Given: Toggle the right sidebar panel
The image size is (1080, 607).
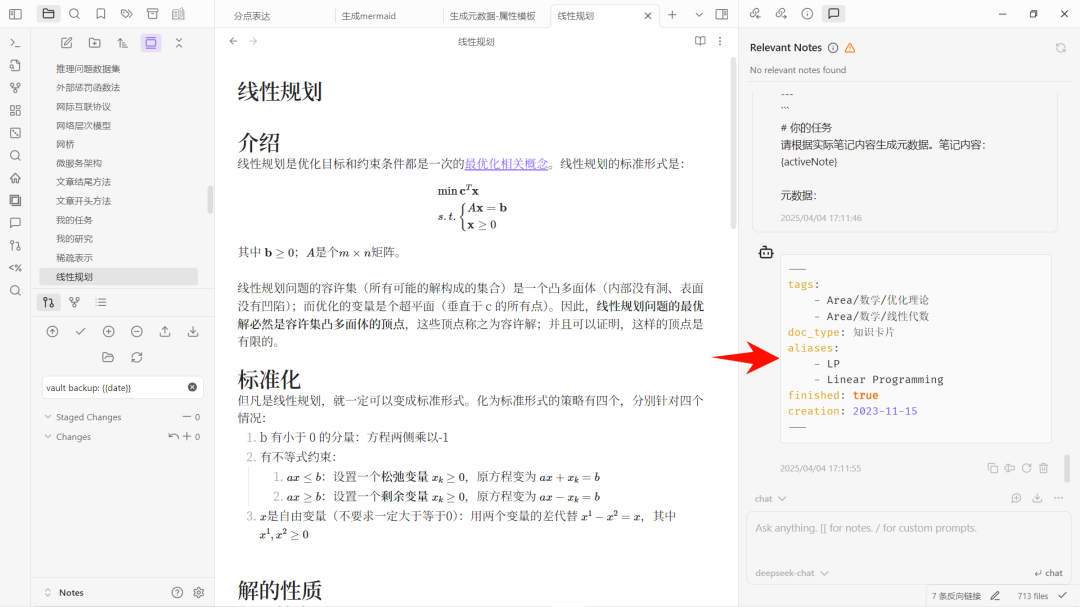Looking at the screenshot, I should coord(722,14).
